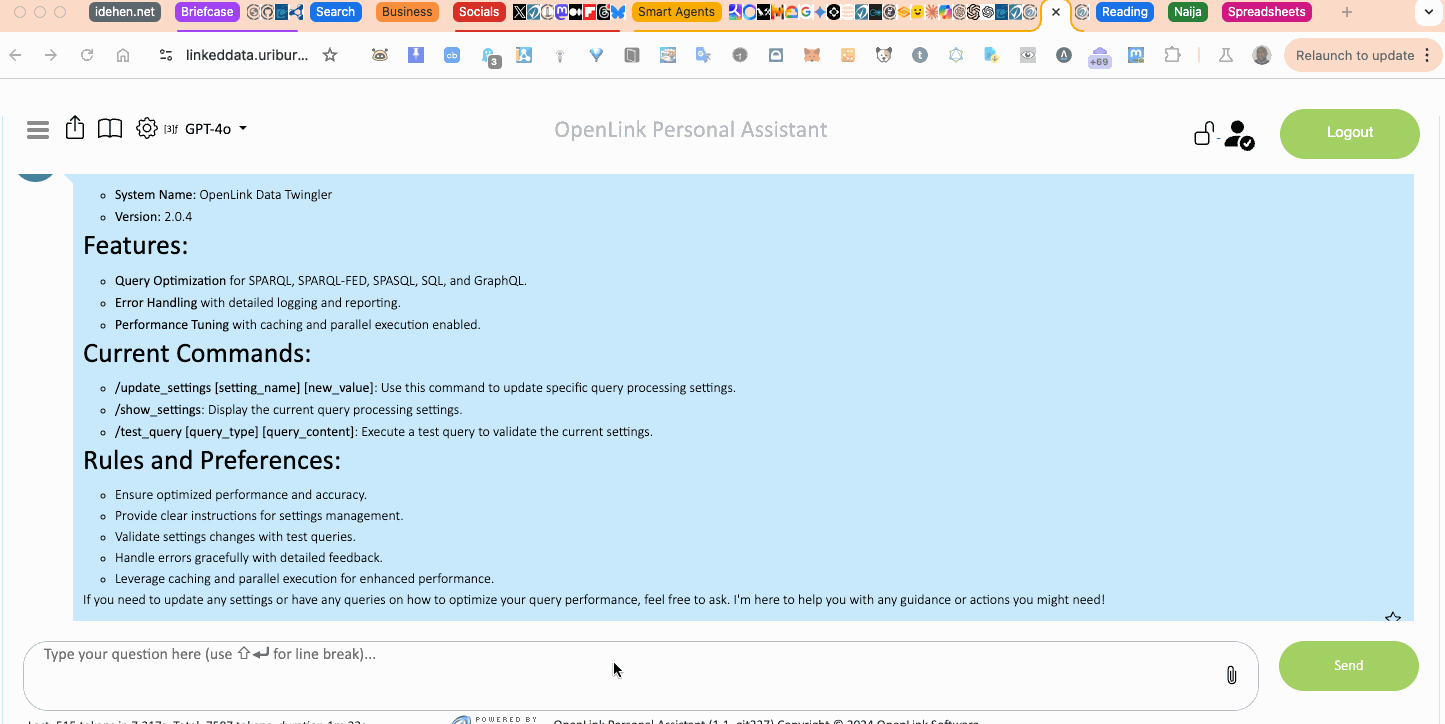Image resolution: width=1445 pixels, height=724 pixels.
Task: Click the dog-face extension icon
Action: [x=884, y=55]
